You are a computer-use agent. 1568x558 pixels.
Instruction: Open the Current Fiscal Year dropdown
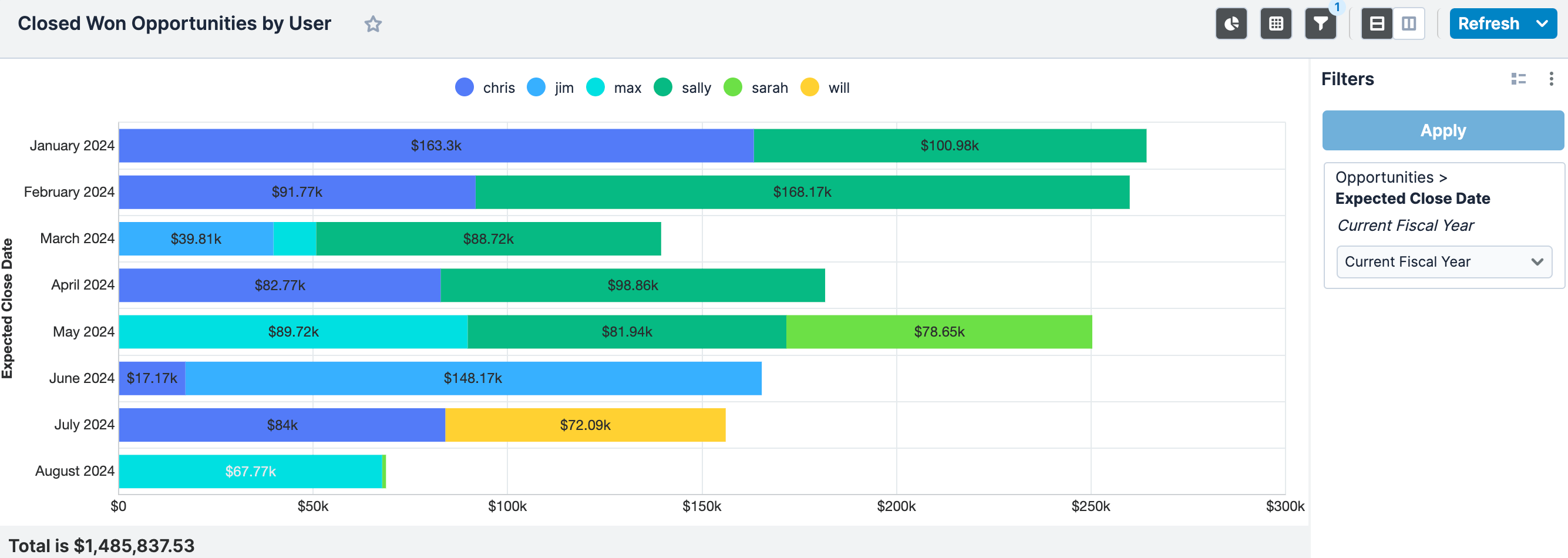pos(1443,261)
